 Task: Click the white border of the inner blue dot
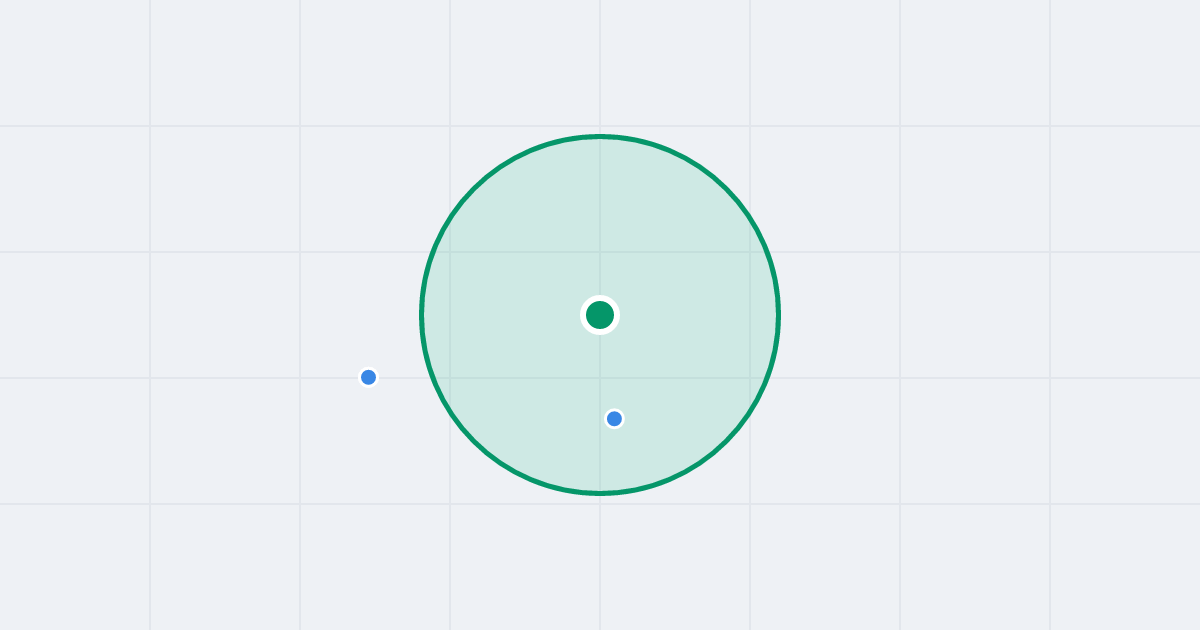pyautogui.click(x=614, y=409)
